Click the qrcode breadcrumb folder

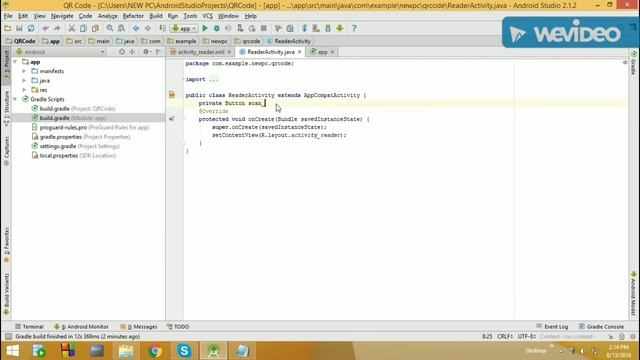(247, 41)
